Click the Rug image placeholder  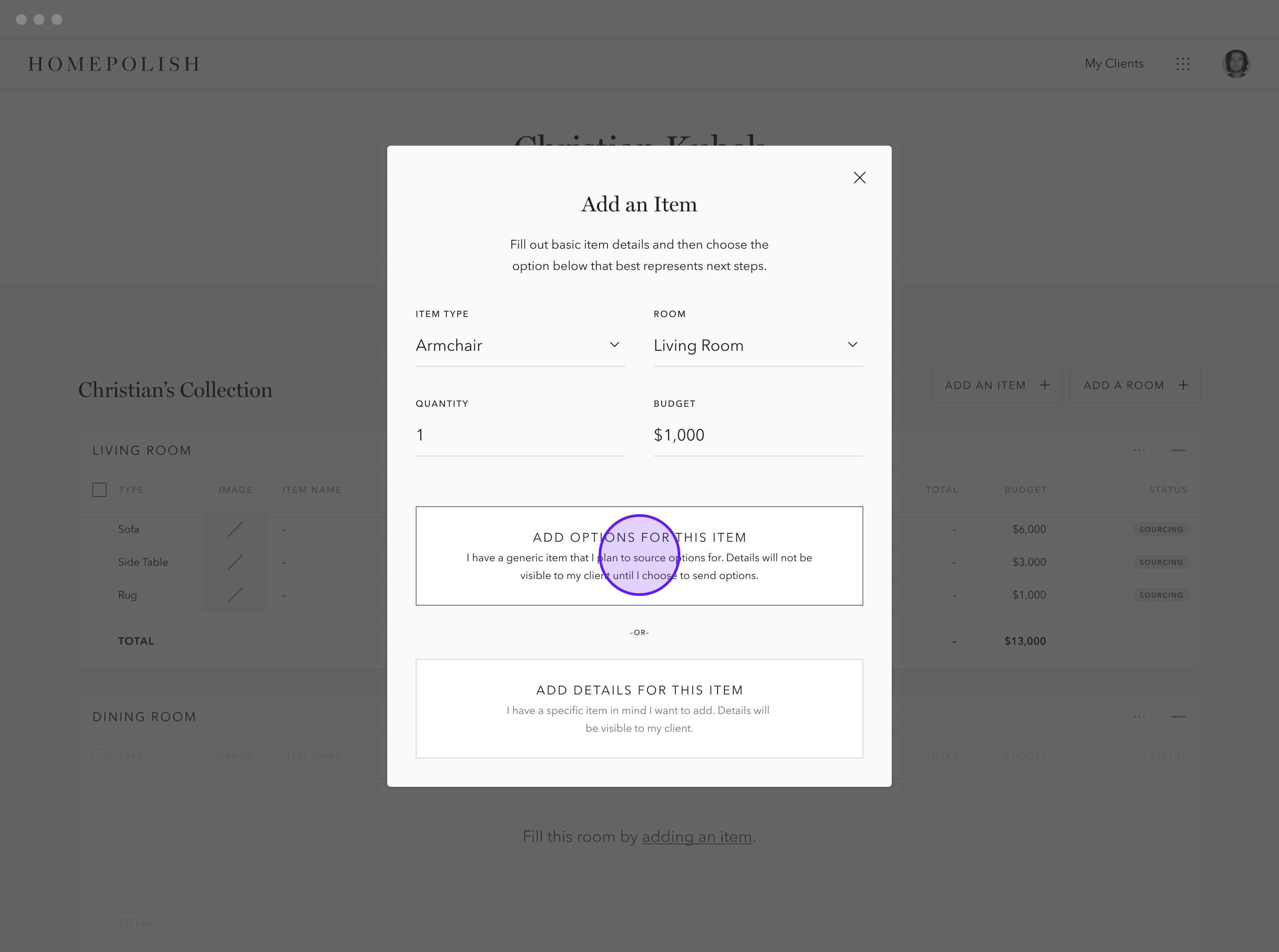point(235,595)
